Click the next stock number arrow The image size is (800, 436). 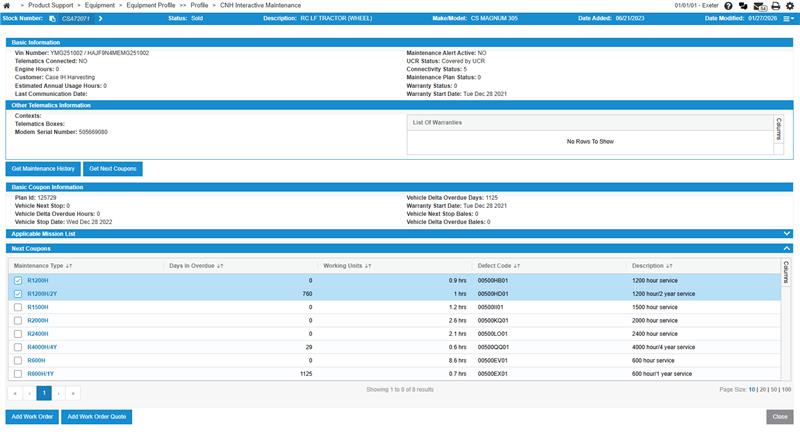point(100,18)
